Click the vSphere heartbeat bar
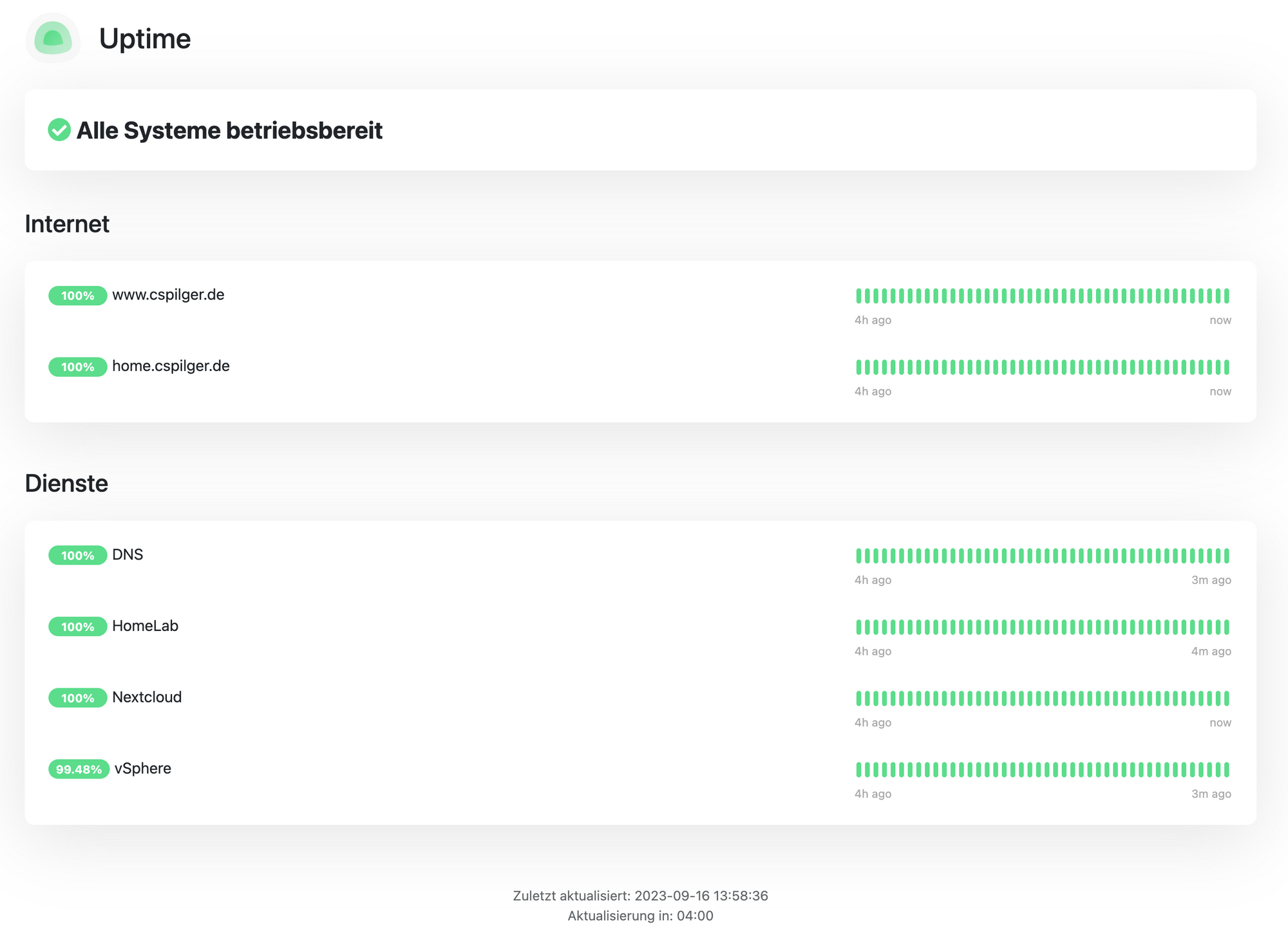This screenshot has height=935, width=1288. pyautogui.click(x=1042, y=769)
